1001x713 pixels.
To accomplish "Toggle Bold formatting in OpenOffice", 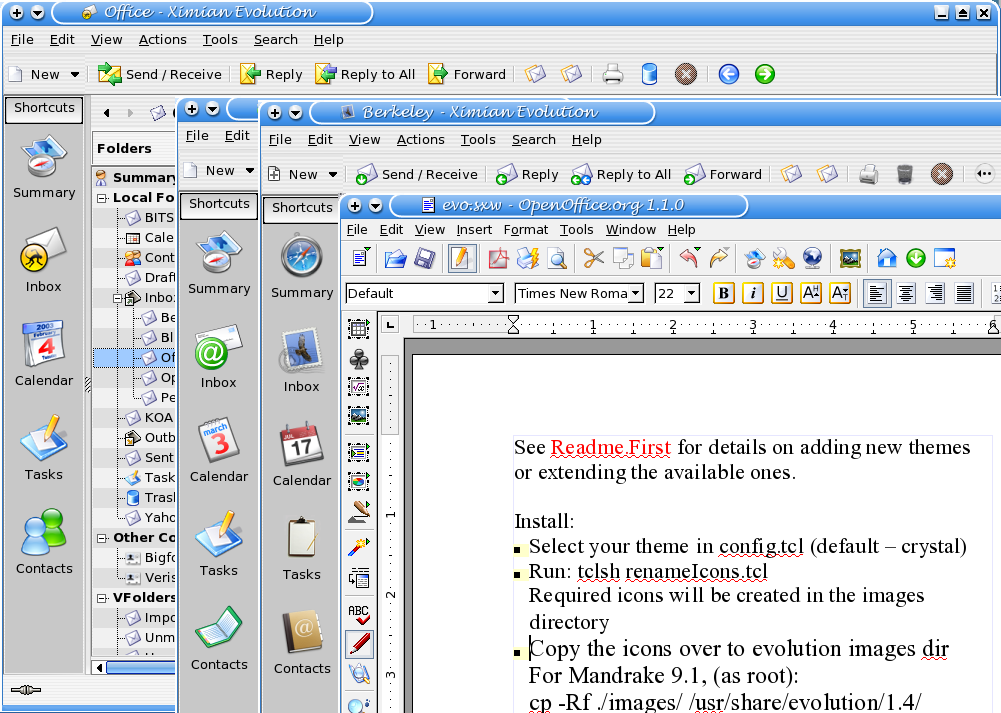I will [723, 293].
